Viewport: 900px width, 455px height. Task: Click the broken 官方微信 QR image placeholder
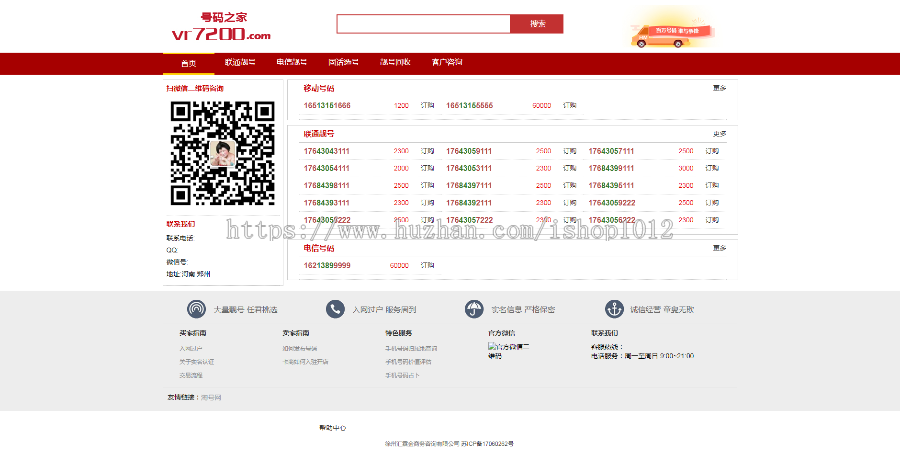[509, 351]
